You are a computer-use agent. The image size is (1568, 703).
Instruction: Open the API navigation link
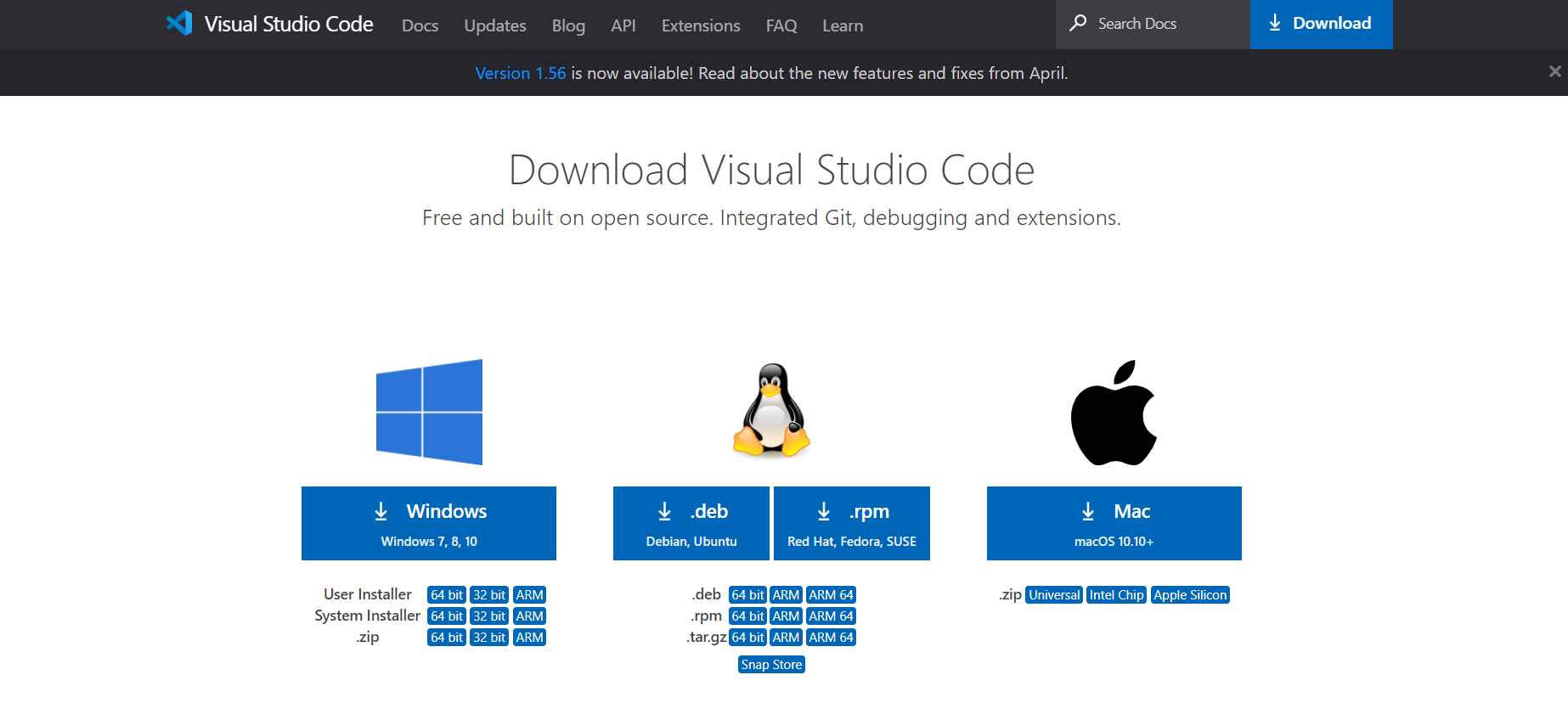(623, 25)
